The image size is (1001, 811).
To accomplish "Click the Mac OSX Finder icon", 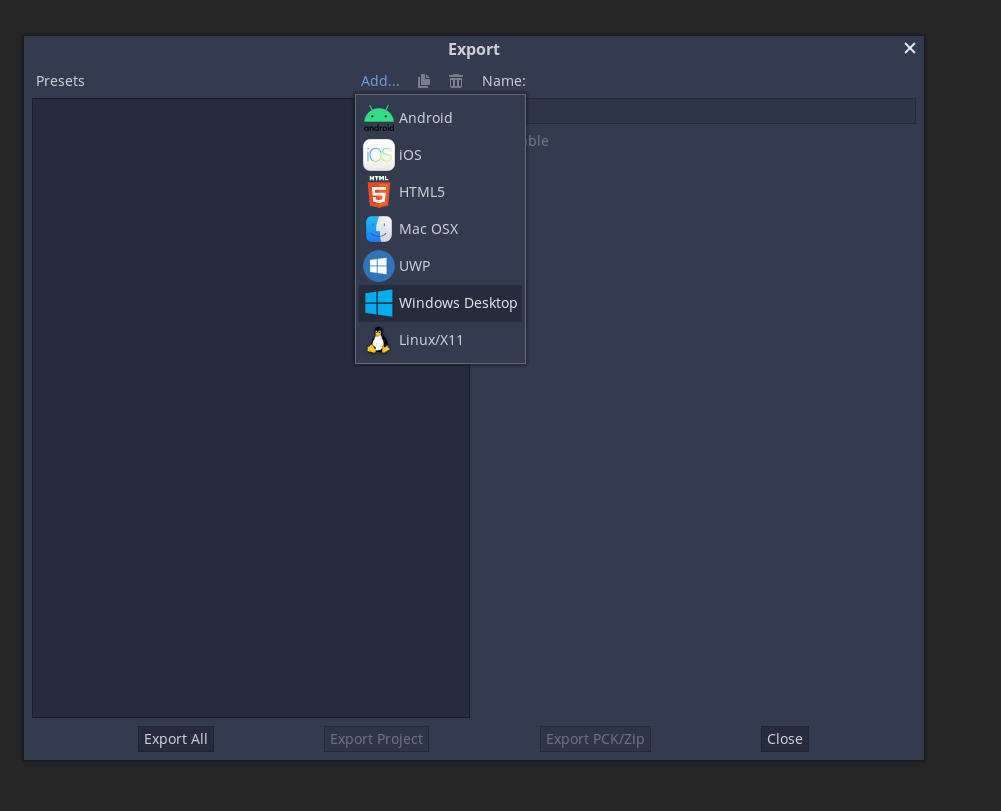I will click(x=379, y=229).
